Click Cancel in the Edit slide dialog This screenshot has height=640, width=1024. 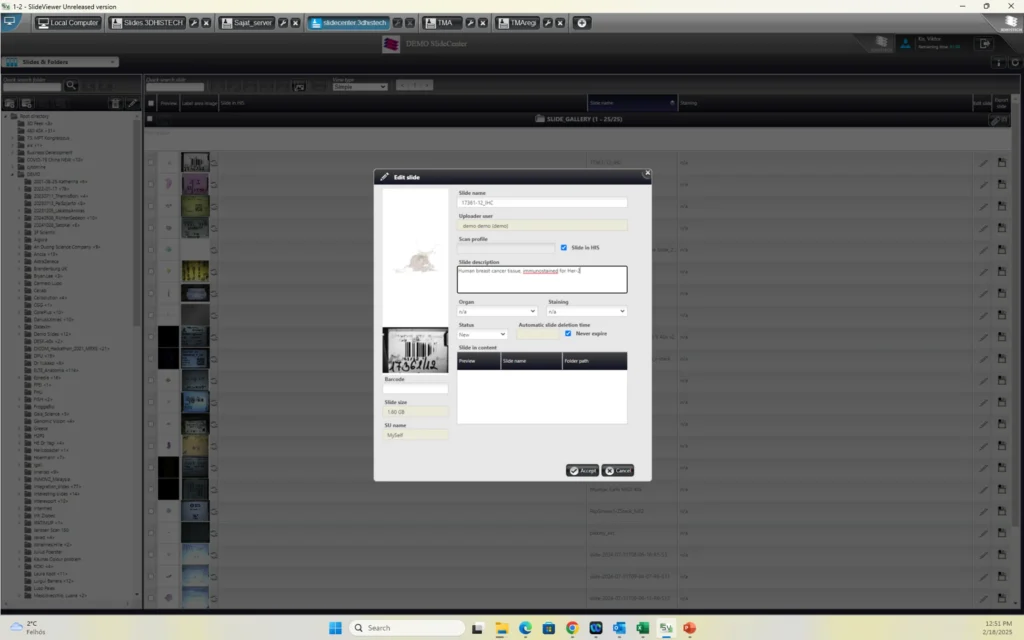[x=618, y=470]
